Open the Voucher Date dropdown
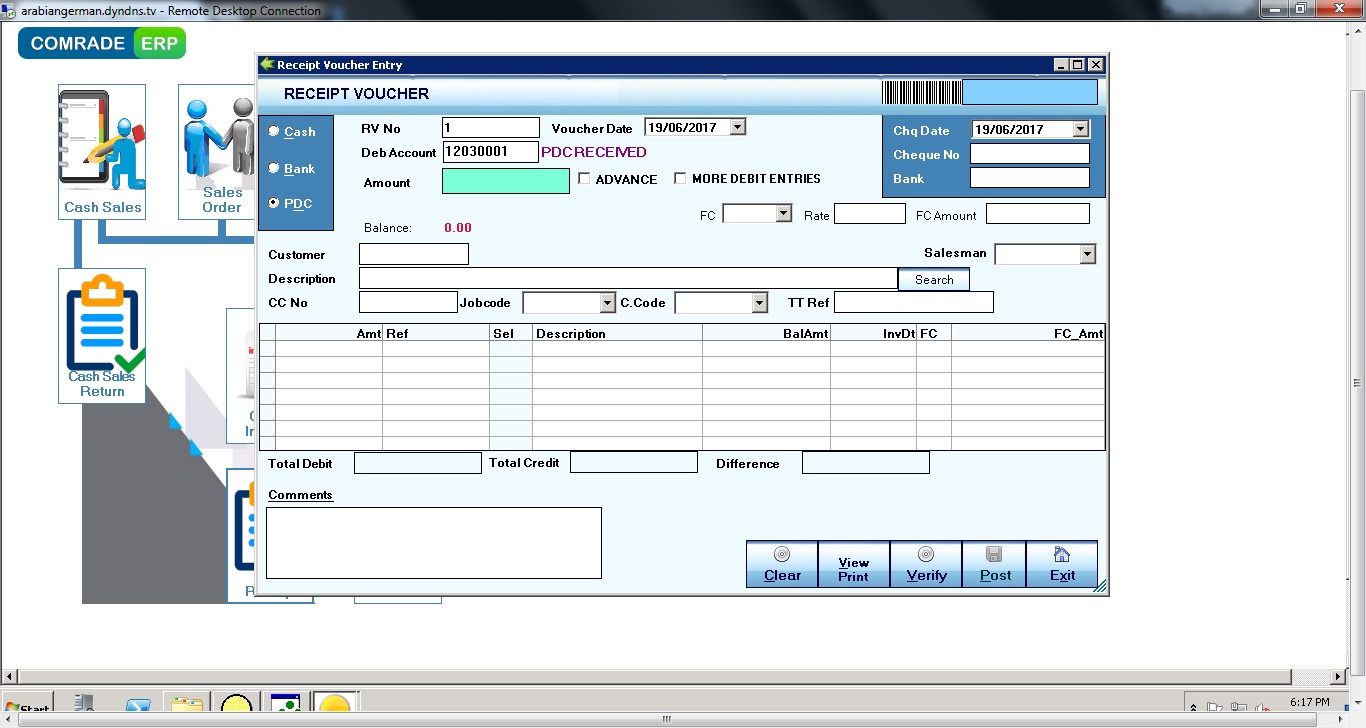 click(x=735, y=126)
